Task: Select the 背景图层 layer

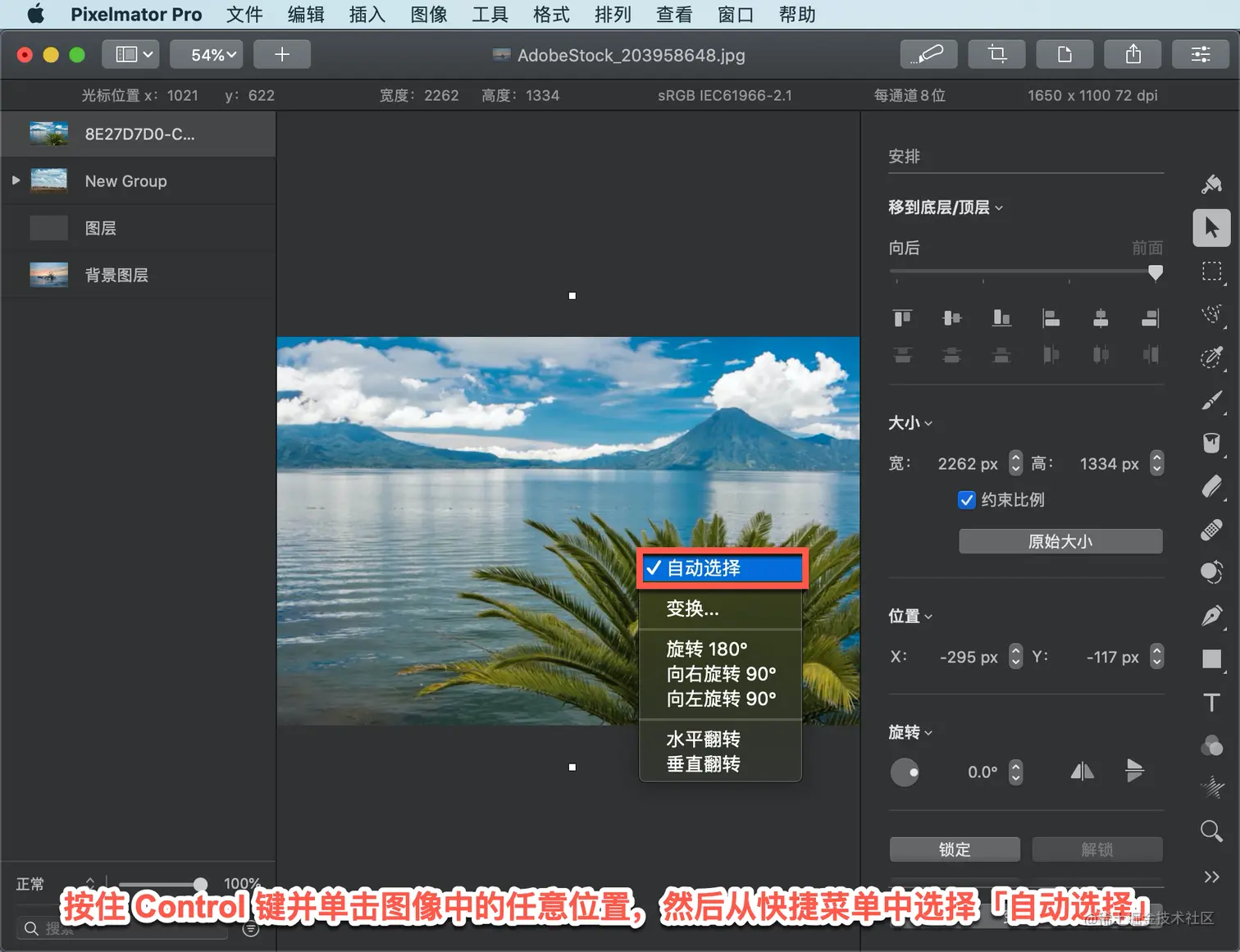Action: (x=139, y=275)
